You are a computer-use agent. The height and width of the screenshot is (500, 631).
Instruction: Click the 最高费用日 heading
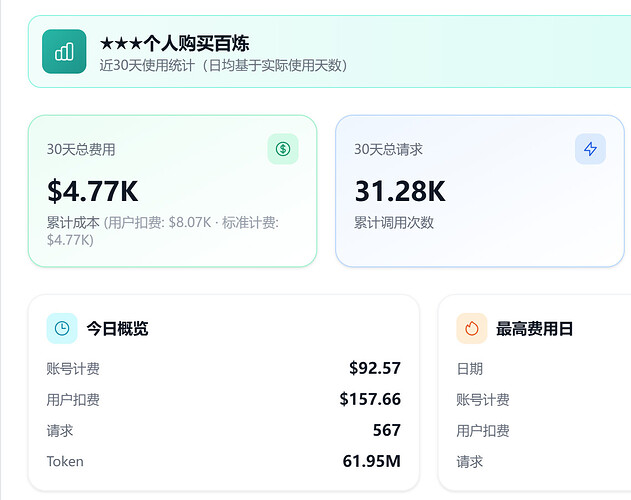pyautogui.click(x=534, y=329)
